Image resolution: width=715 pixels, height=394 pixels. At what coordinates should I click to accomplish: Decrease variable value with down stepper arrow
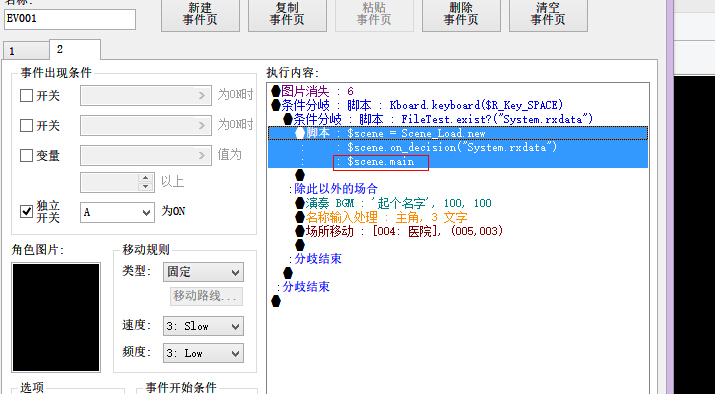click(145, 187)
